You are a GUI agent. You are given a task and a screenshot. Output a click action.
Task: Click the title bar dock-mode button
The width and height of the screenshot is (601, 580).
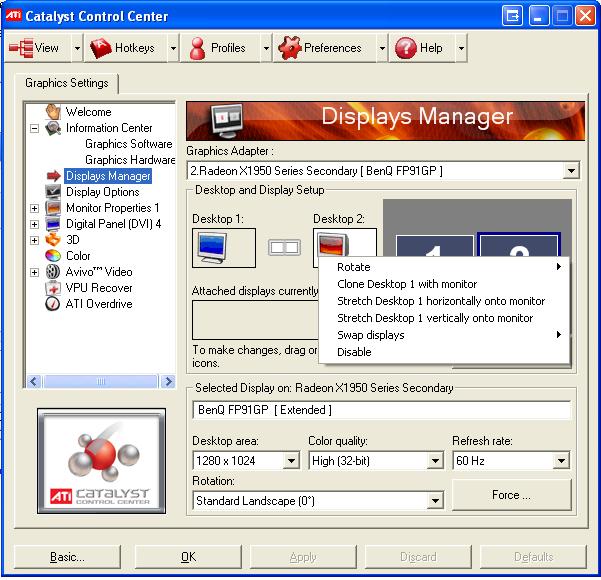click(x=512, y=16)
